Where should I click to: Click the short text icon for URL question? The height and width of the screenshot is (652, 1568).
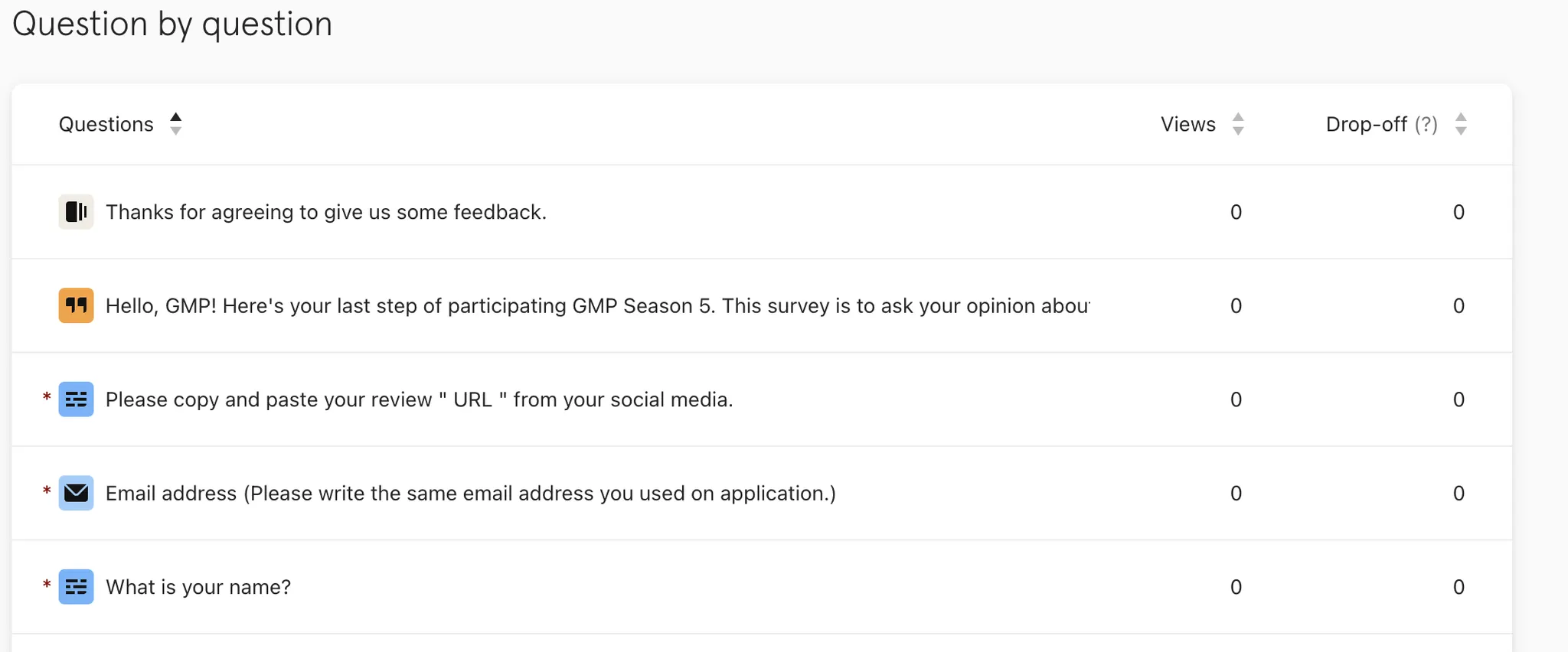click(76, 399)
